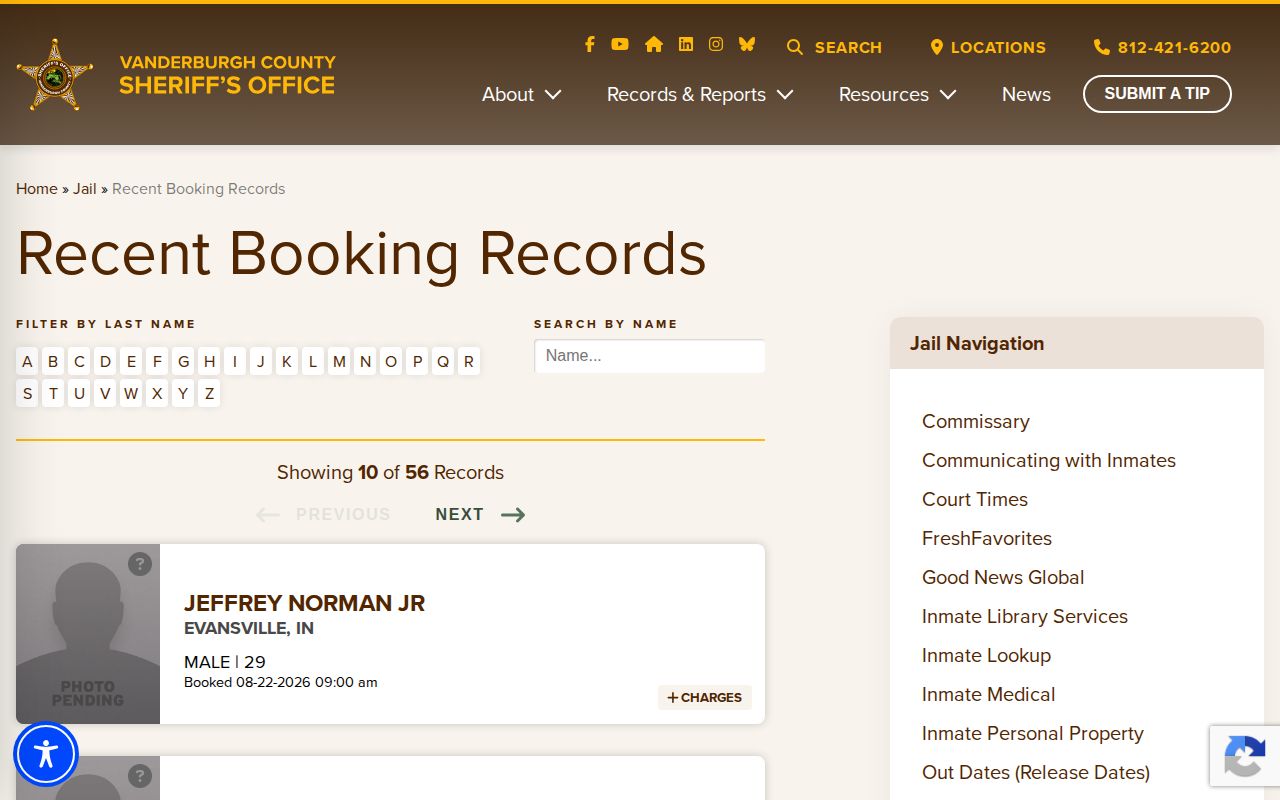Screen dimensions: 1280x800
Task: Focus the Search by Name field
Action: click(x=650, y=356)
